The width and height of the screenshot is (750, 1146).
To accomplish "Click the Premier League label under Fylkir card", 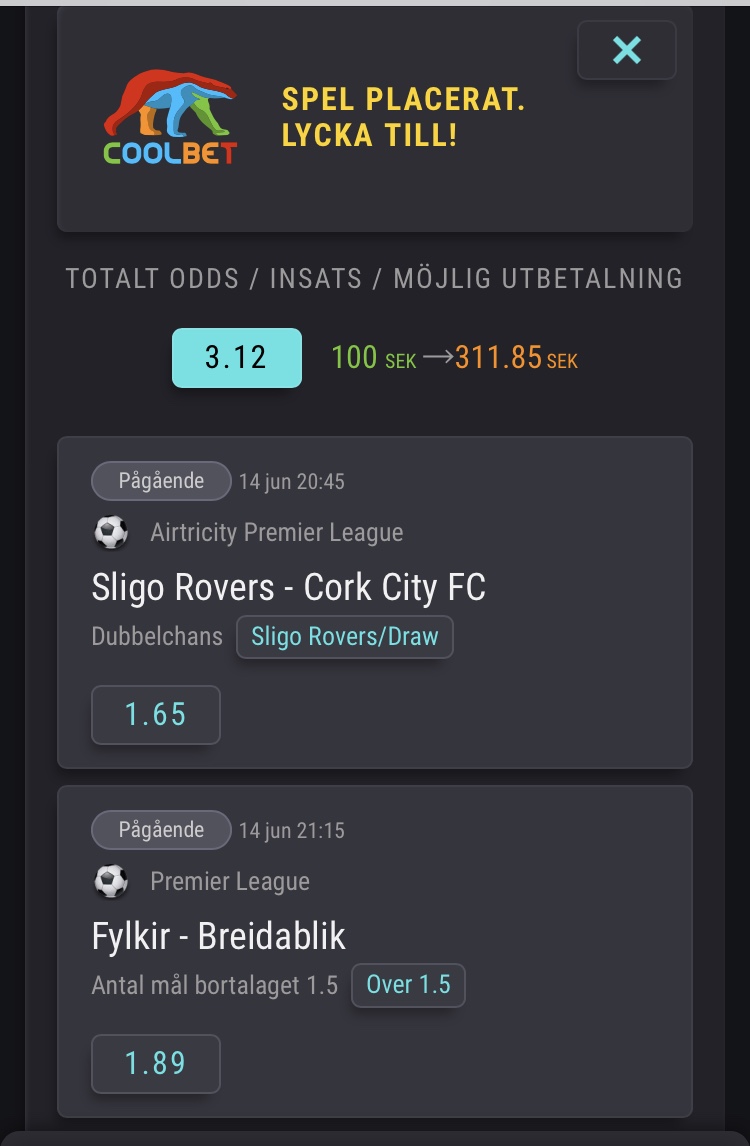I will click(230, 881).
